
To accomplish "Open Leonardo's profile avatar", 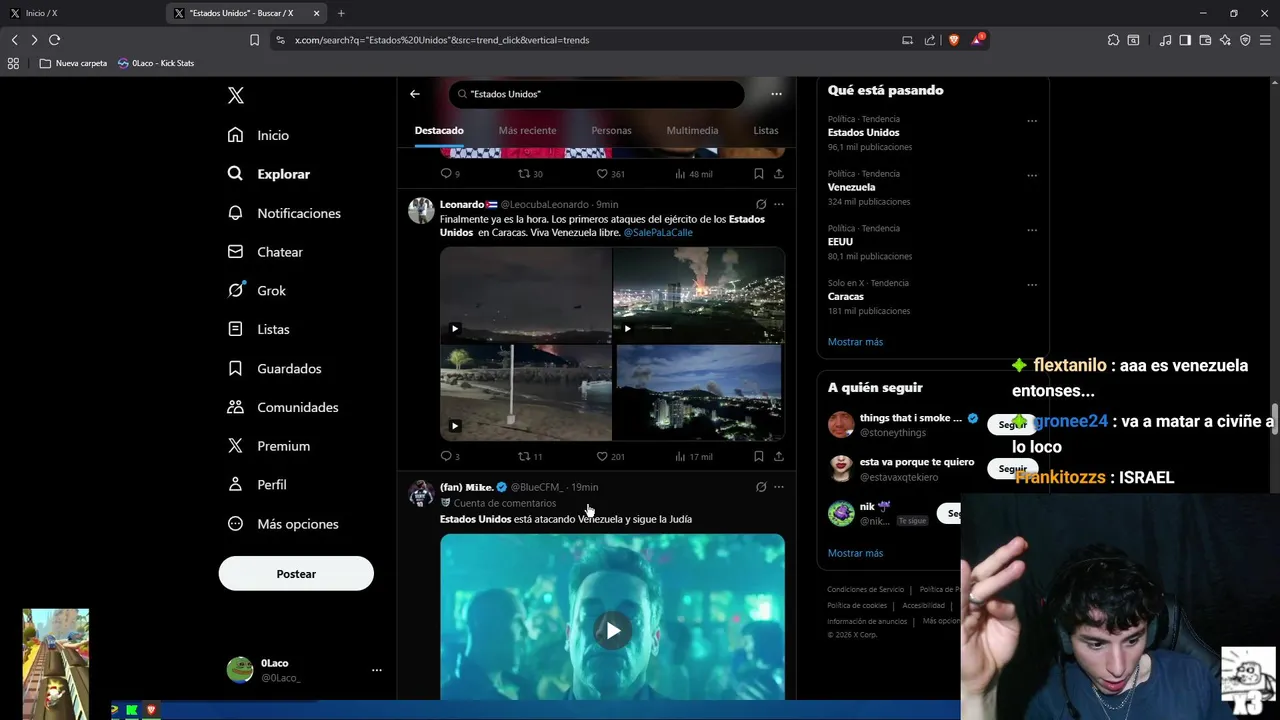I will point(421,210).
